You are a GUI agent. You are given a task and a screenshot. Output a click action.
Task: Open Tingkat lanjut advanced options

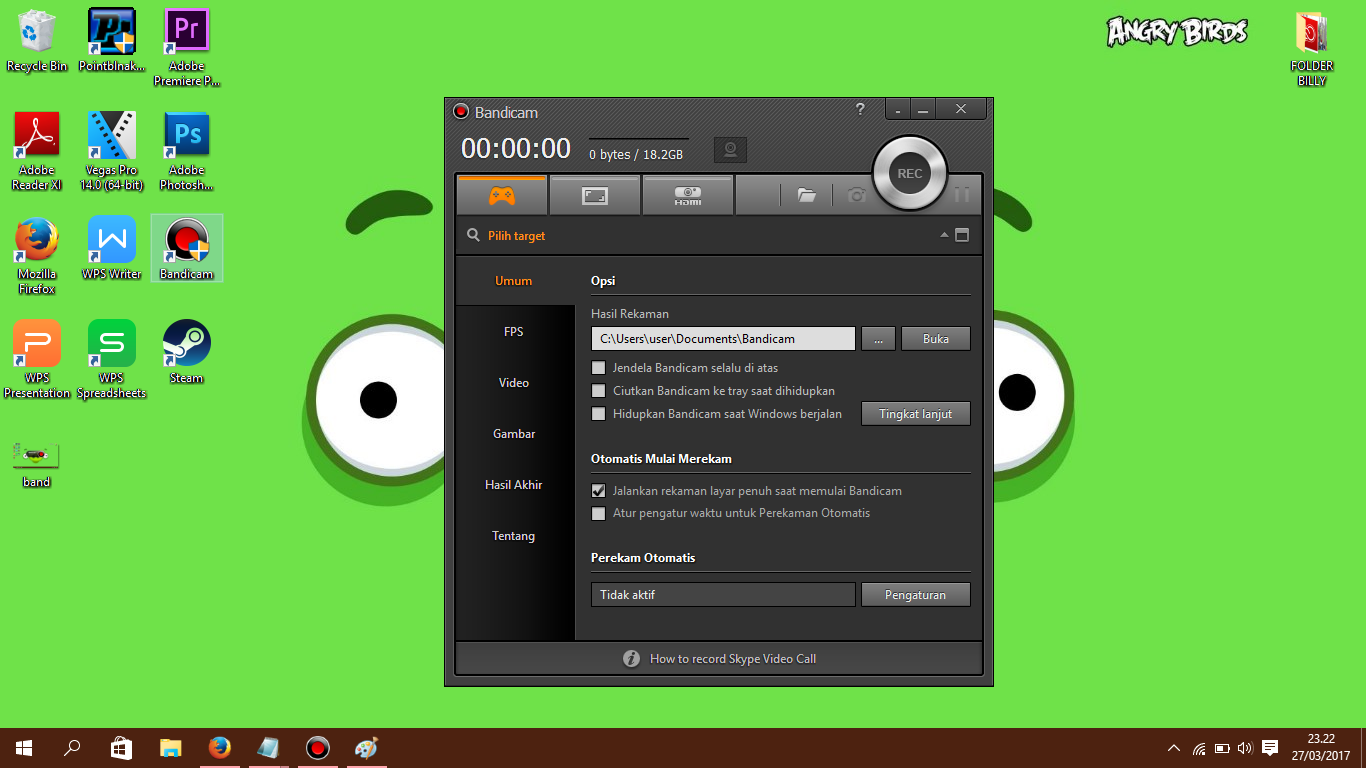click(x=916, y=414)
